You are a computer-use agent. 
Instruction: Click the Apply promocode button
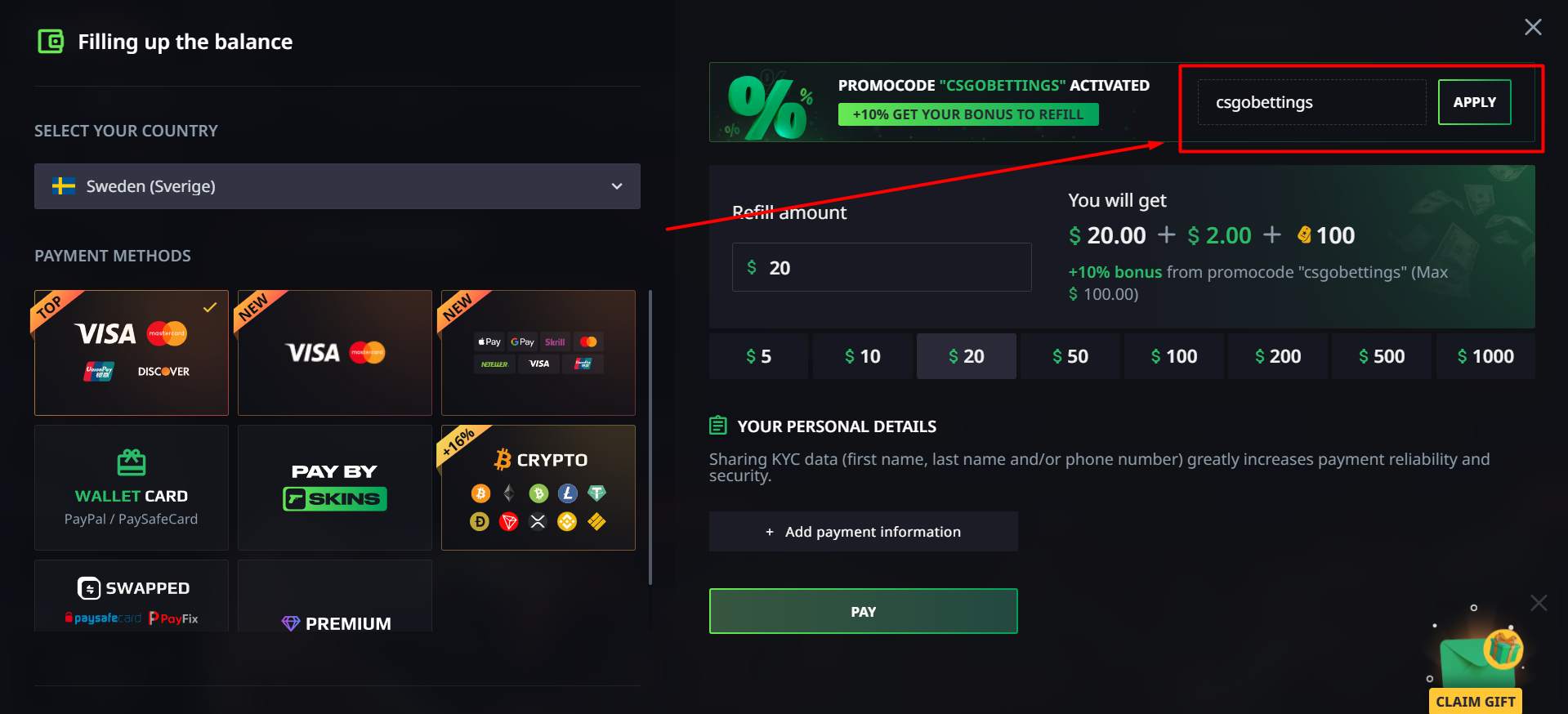coord(1474,102)
